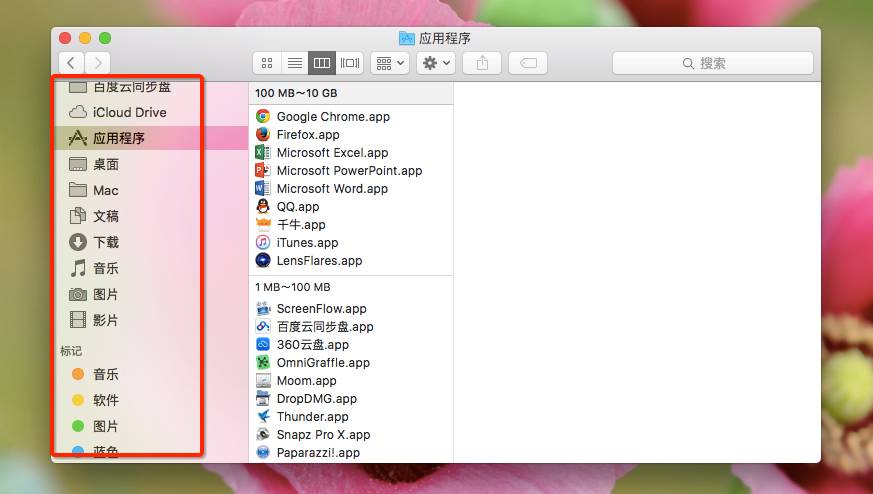
Task: Switch to Cover Flow view
Action: tap(349, 63)
